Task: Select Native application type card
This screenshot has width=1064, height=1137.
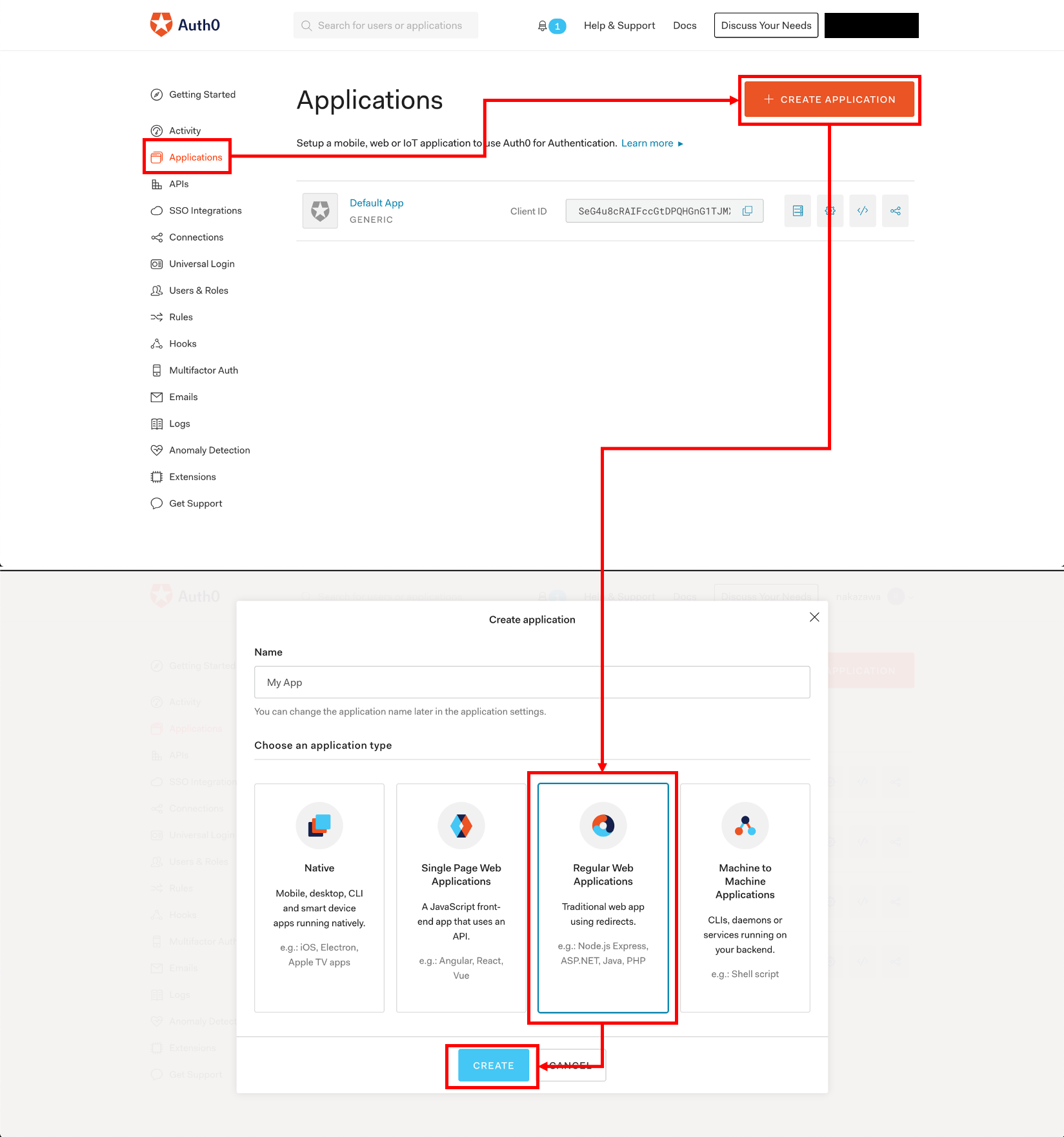Action: [319, 898]
